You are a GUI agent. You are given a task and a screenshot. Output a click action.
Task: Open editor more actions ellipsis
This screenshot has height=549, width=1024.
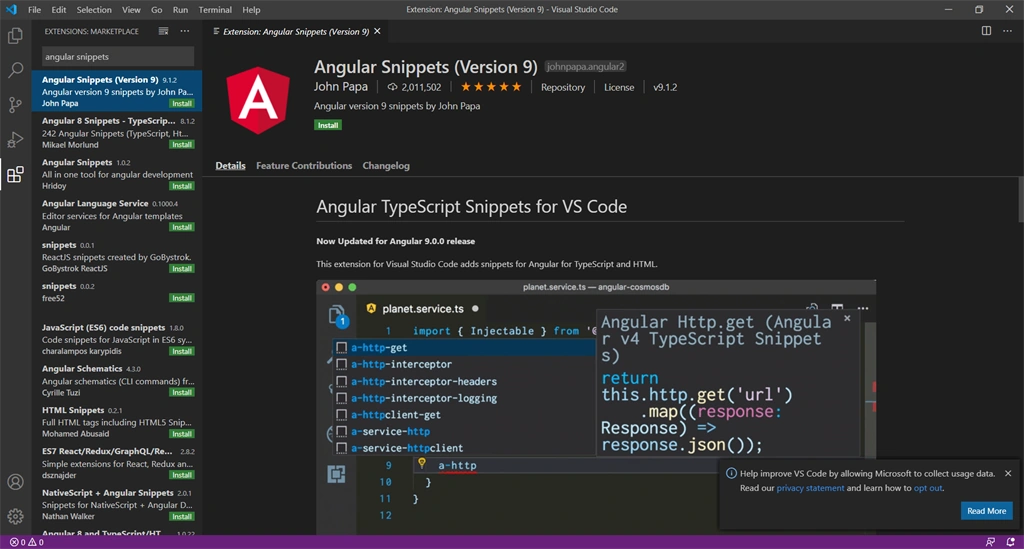pos(1008,31)
